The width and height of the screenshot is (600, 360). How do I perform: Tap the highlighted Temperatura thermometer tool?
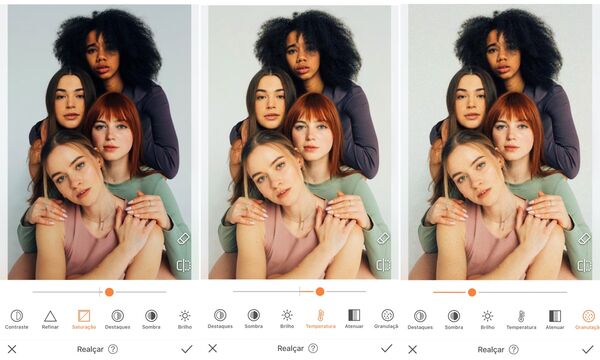(321, 319)
